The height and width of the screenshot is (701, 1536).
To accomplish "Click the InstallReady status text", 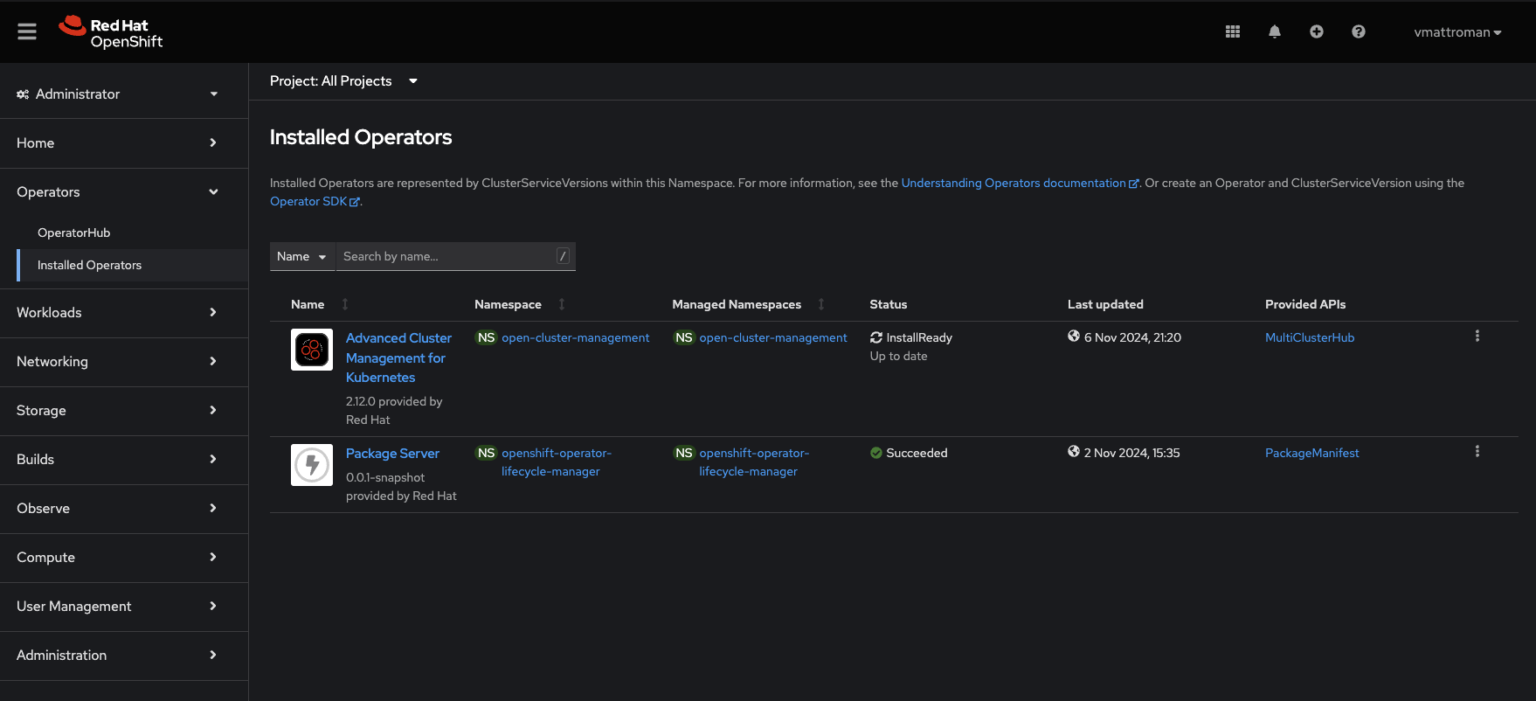I will click(919, 338).
